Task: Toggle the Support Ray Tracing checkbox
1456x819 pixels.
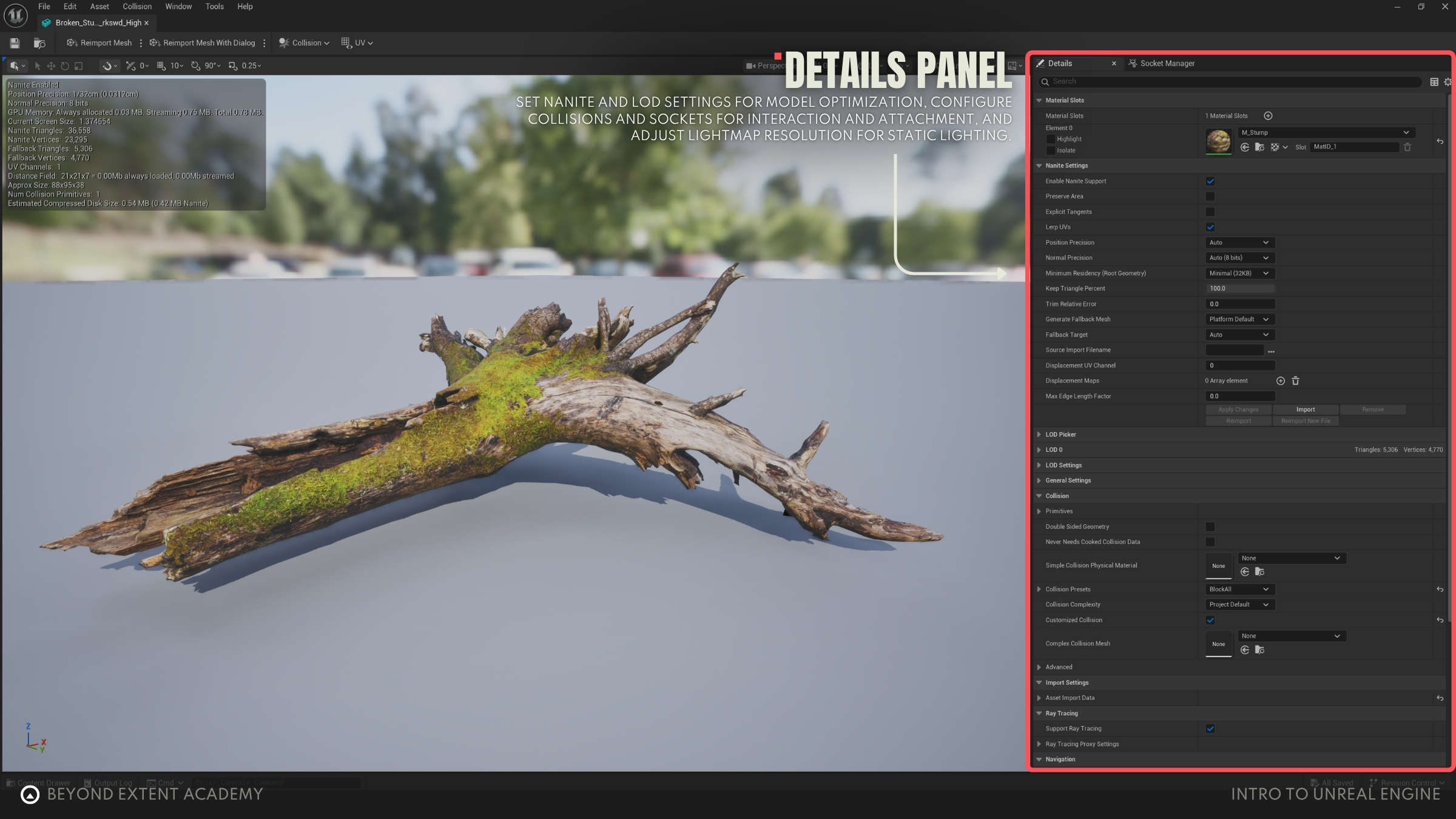Action: pyautogui.click(x=1210, y=729)
